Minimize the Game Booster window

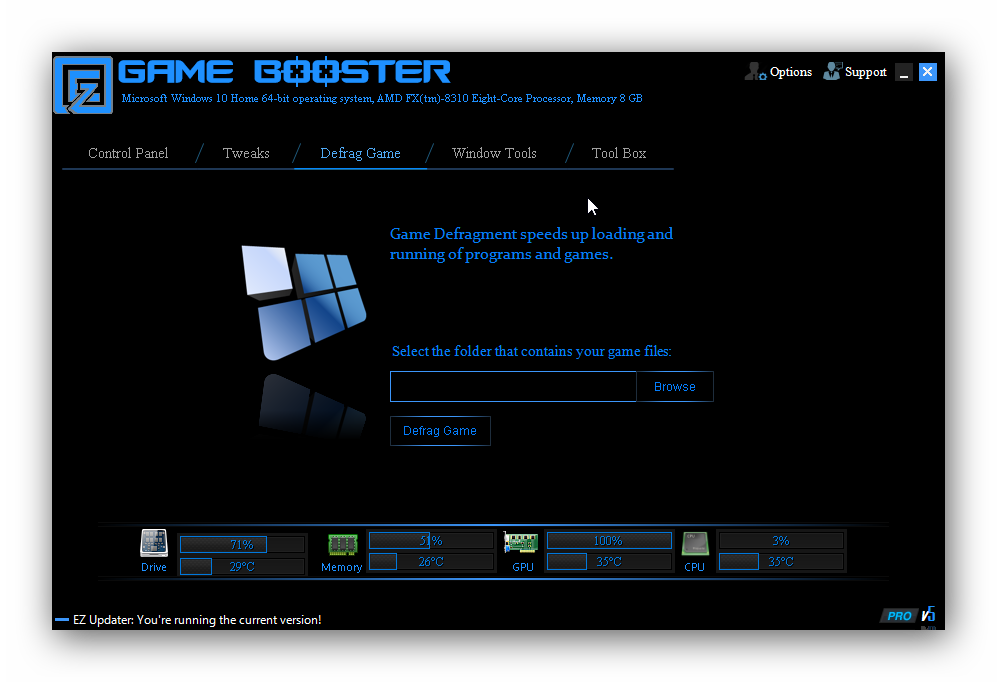pyautogui.click(x=904, y=72)
